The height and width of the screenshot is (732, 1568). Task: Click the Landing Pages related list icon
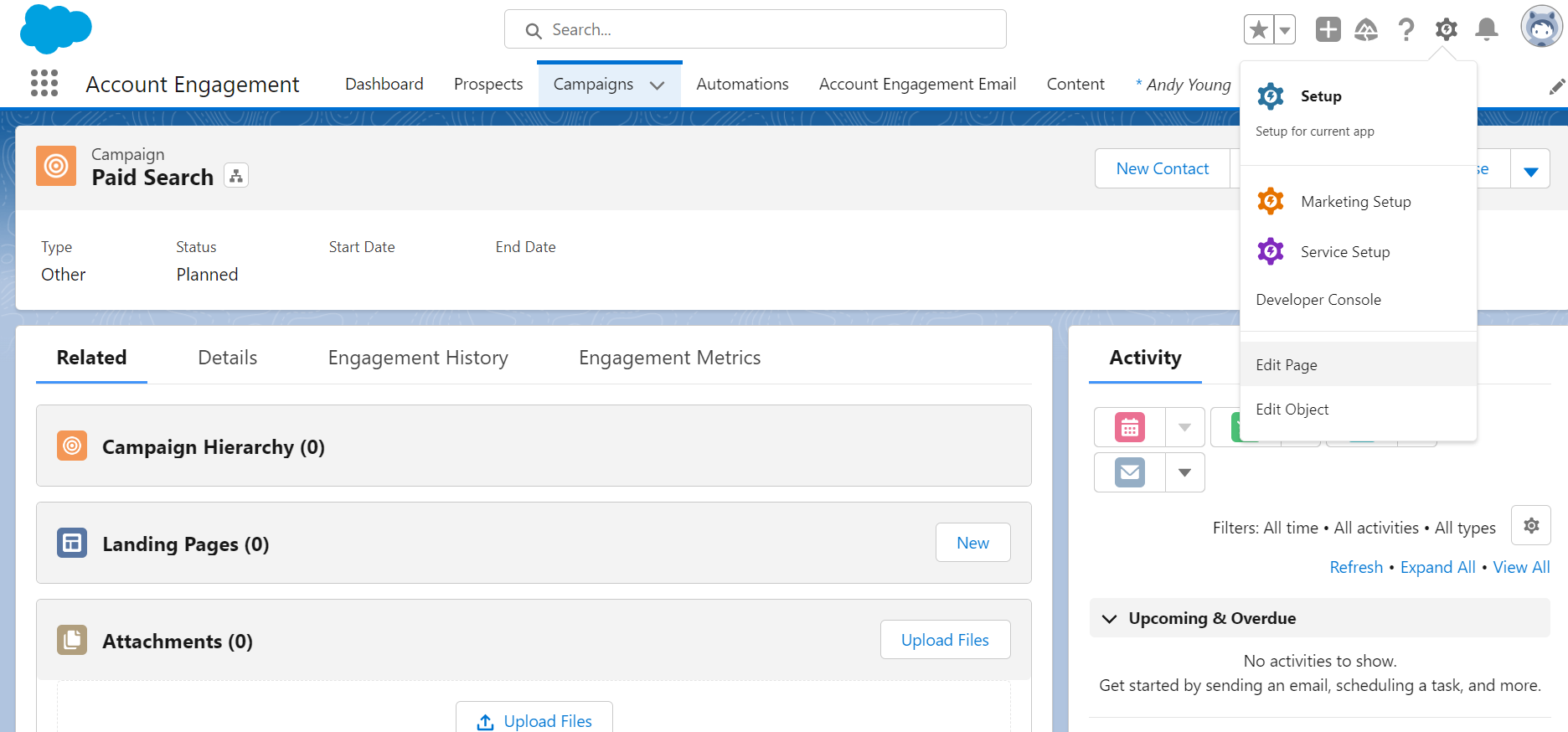[72, 543]
